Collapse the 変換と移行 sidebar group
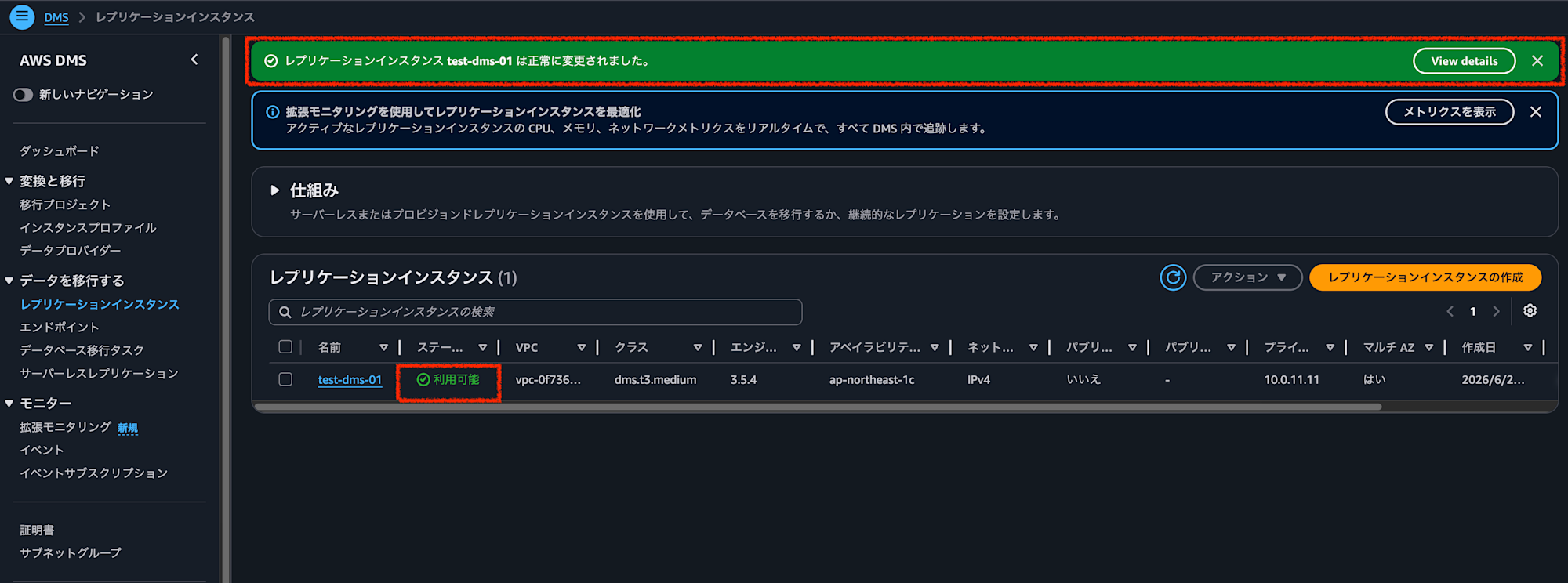This screenshot has width=1568, height=583. tap(9, 181)
